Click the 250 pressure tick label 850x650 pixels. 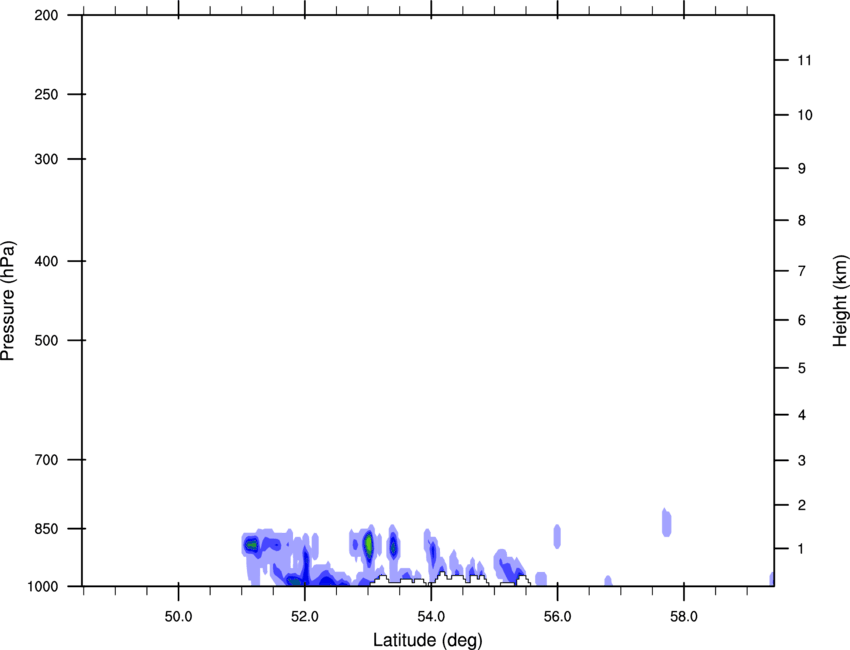click(x=47, y=94)
